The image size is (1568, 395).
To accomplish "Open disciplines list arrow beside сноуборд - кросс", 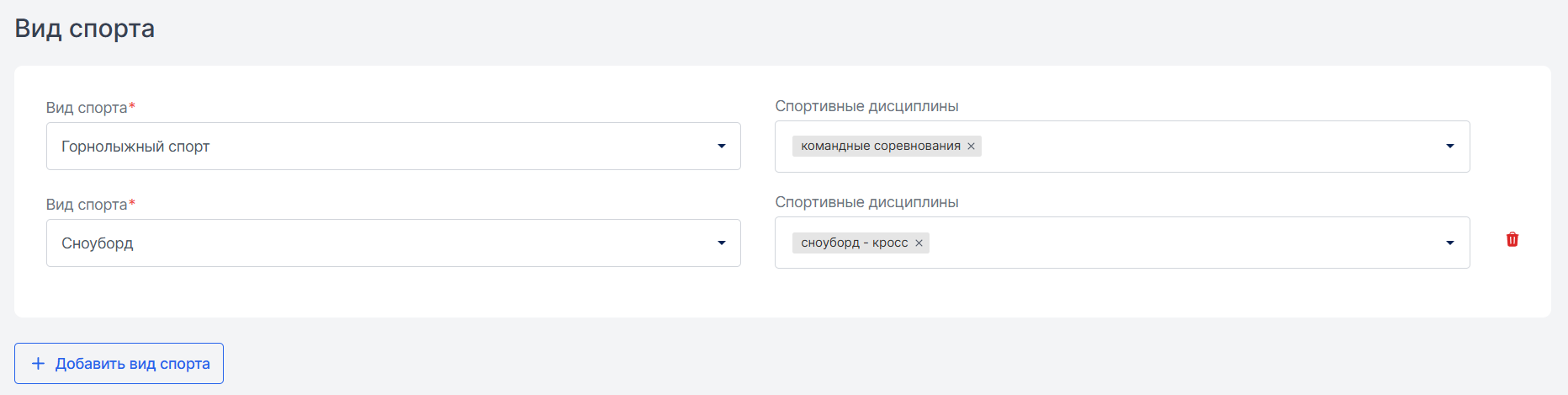I will click(1449, 243).
